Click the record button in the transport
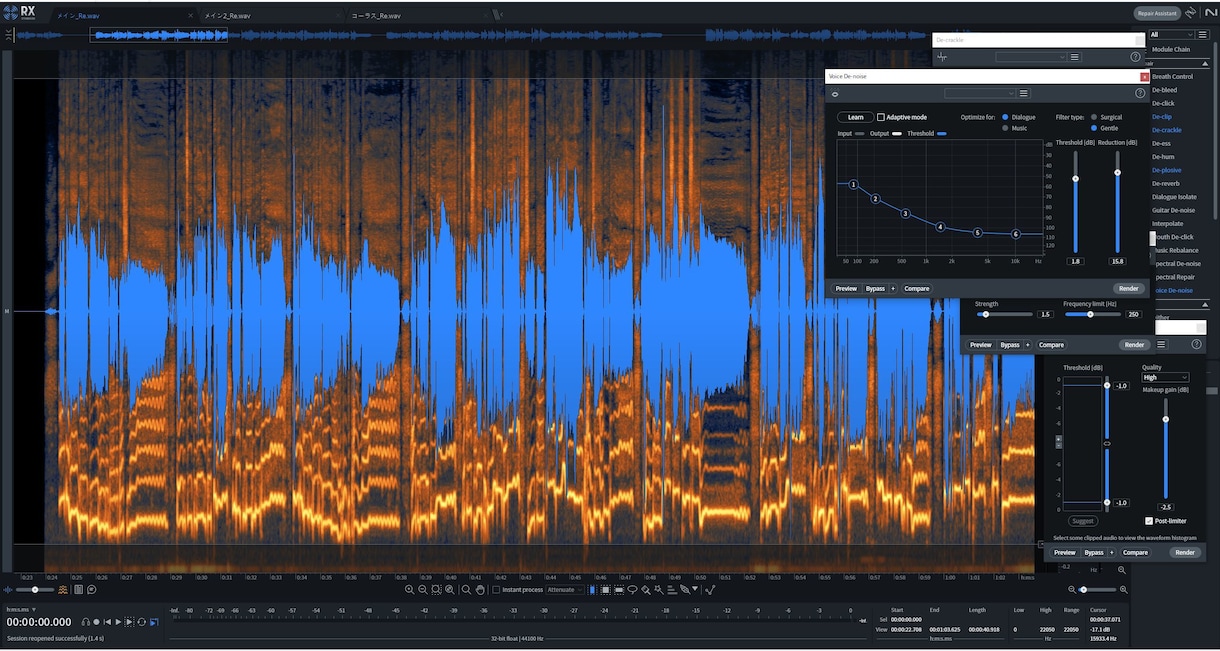 [x=96, y=622]
